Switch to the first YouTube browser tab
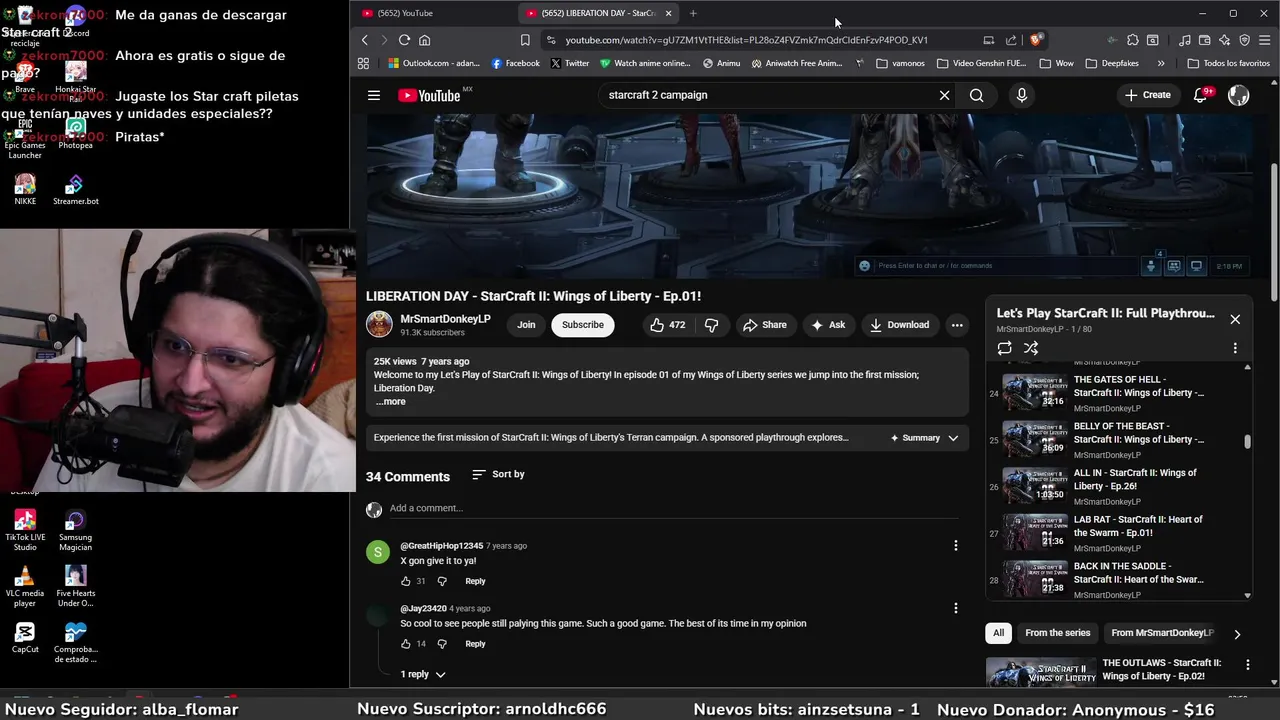Screen dimensions: 1280x720 pyautogui.click(x=435, y=13)
